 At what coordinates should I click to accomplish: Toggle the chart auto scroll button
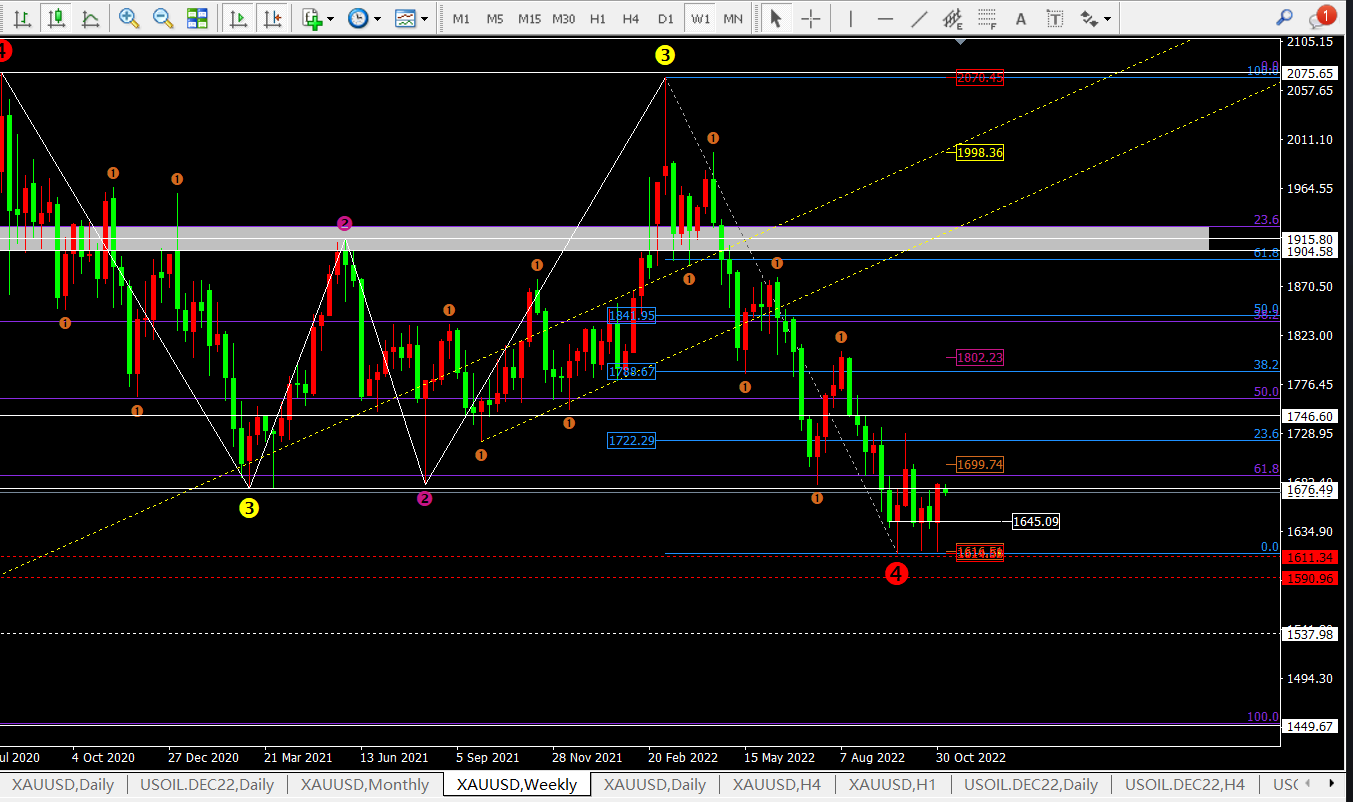tap(238, 18)
